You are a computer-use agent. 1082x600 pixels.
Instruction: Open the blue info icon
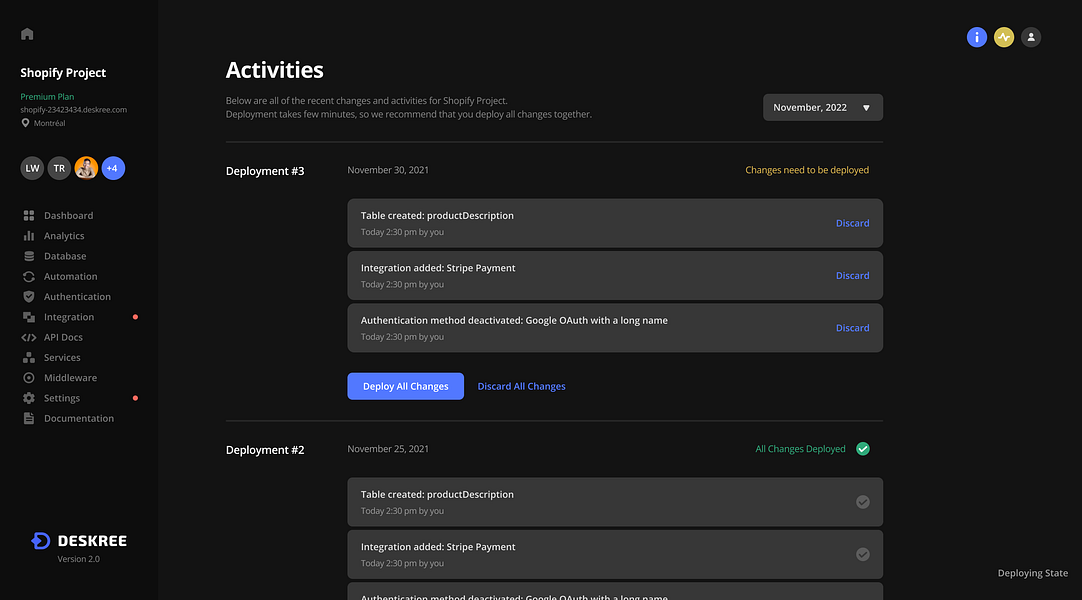click(977, 37)
